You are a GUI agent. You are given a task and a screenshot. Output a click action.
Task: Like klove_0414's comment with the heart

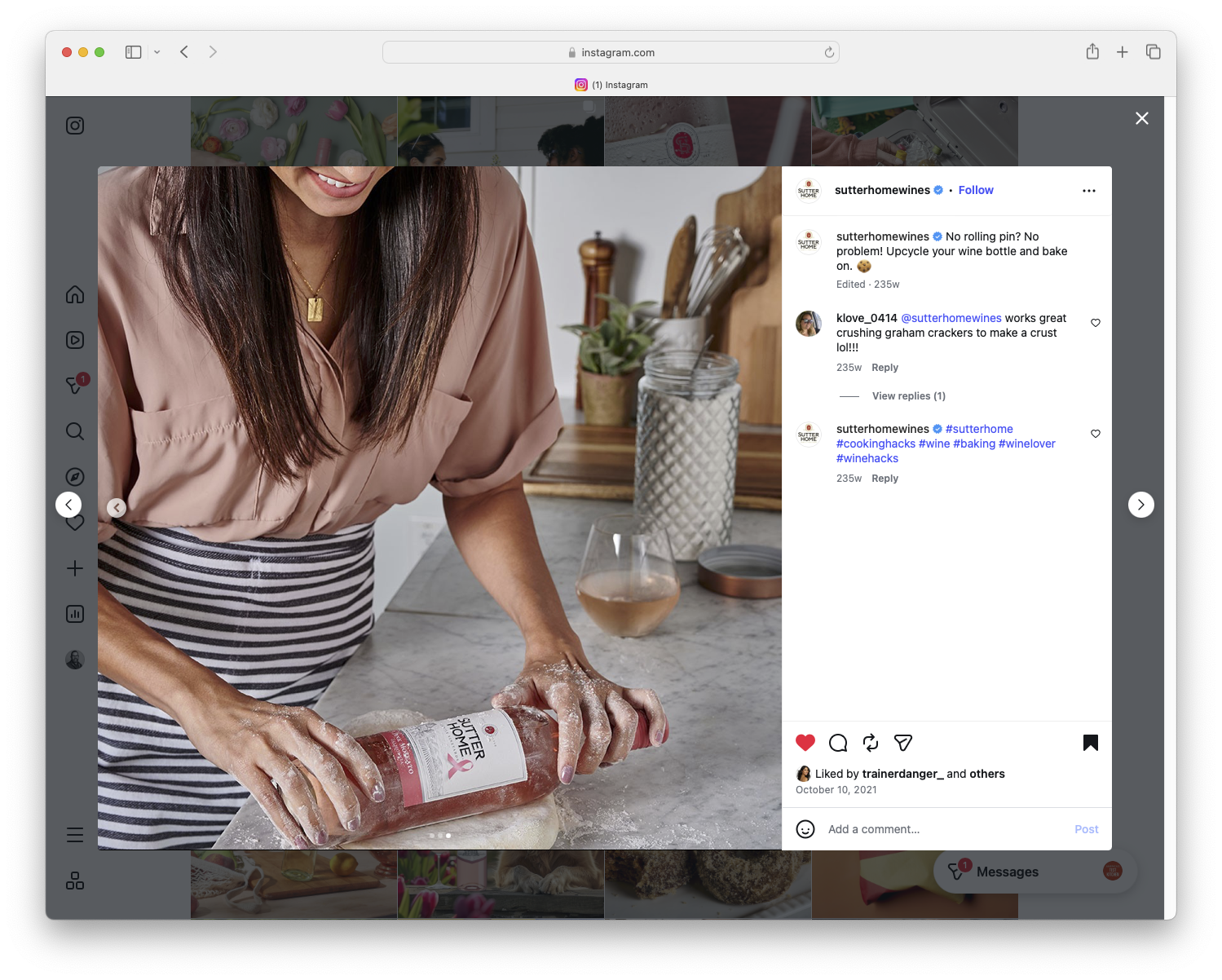(1095, 323)
